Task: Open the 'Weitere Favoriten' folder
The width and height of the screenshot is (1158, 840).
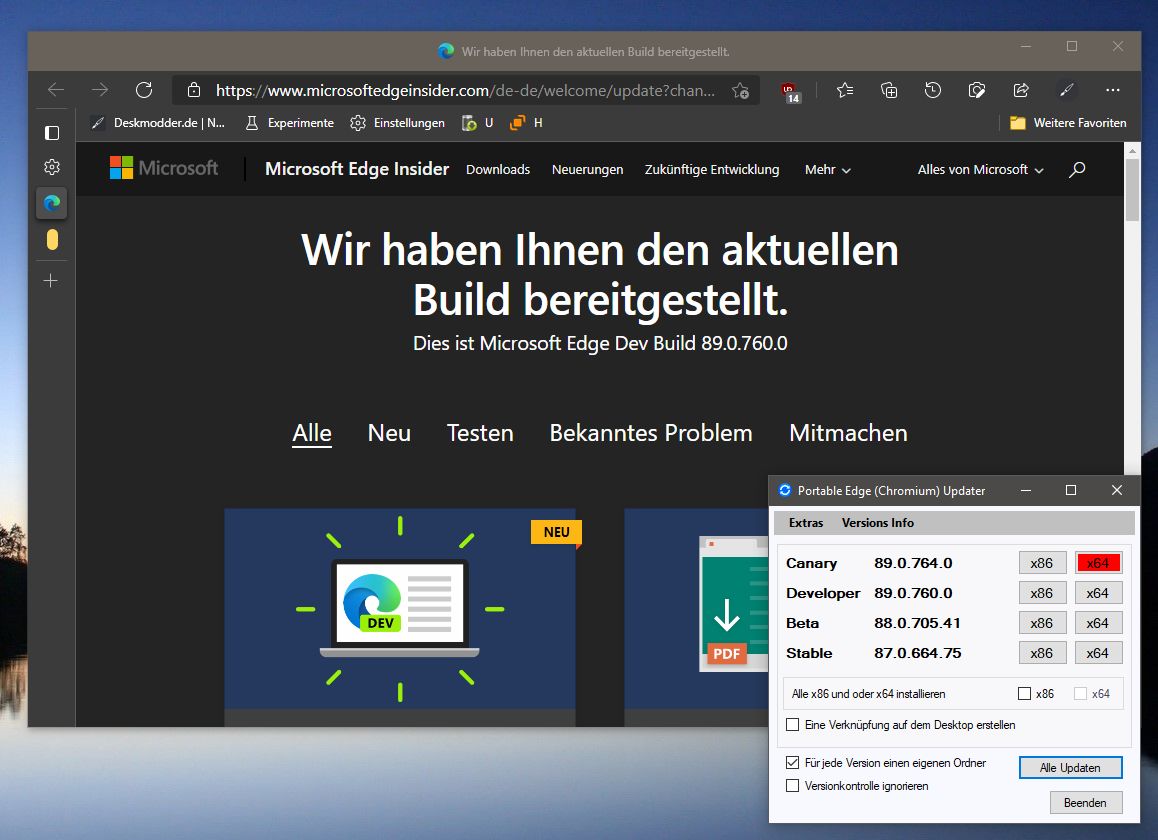Action: pos(1068,123)
